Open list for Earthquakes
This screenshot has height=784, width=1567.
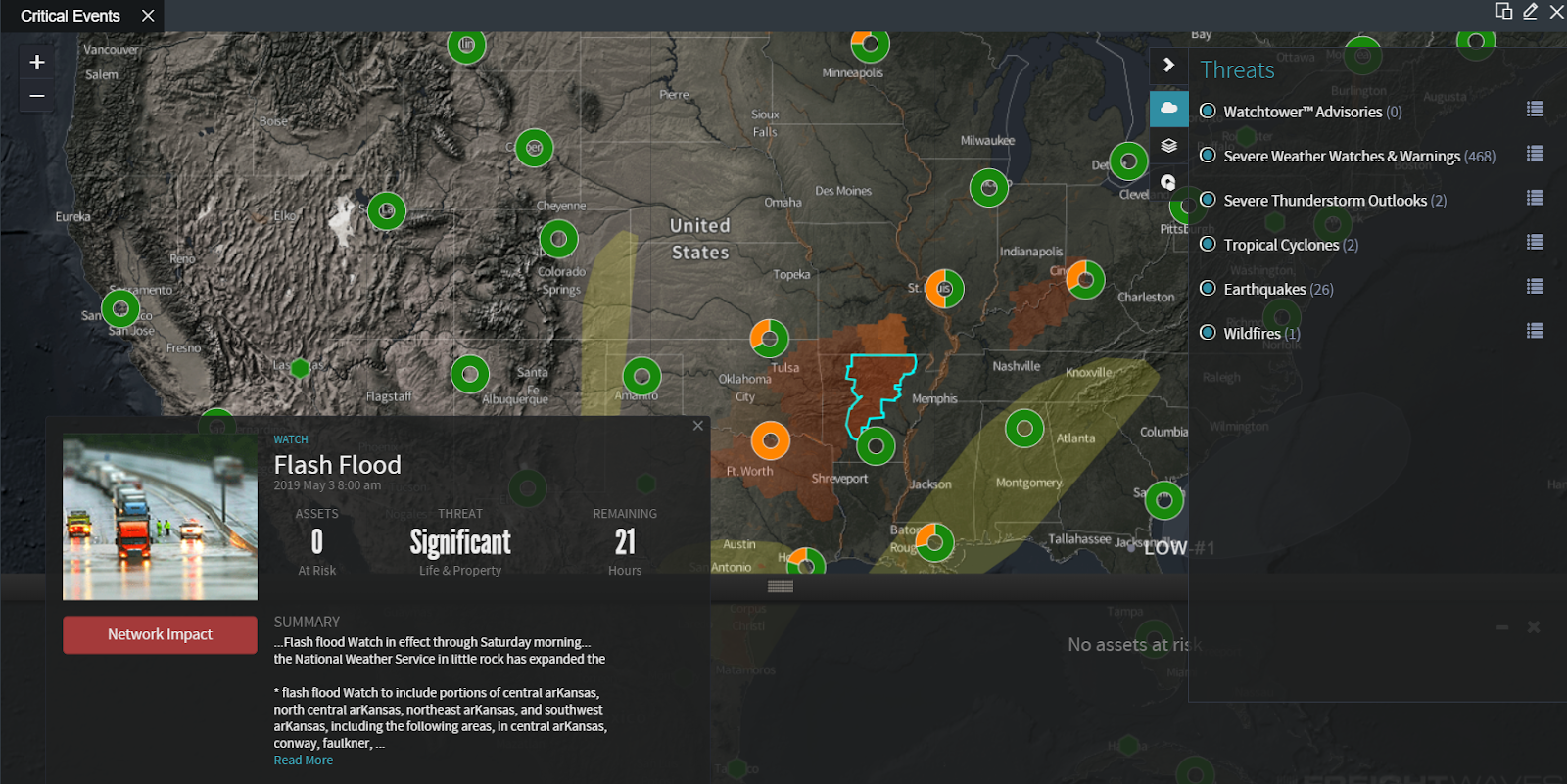point(1535,286)
